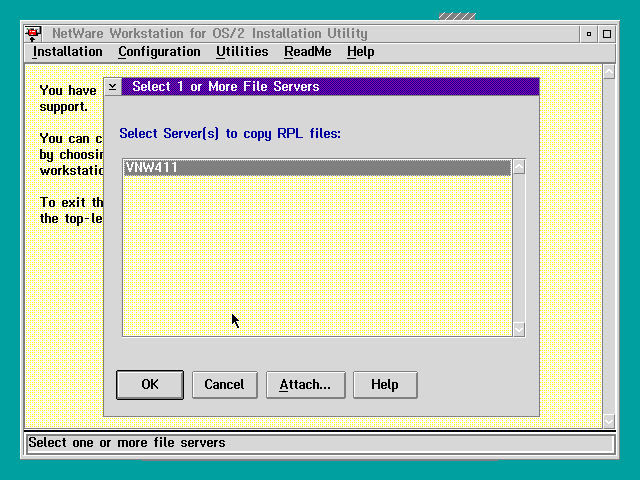
Task: Open the ReadMe menu
Action: click(308, 52)
